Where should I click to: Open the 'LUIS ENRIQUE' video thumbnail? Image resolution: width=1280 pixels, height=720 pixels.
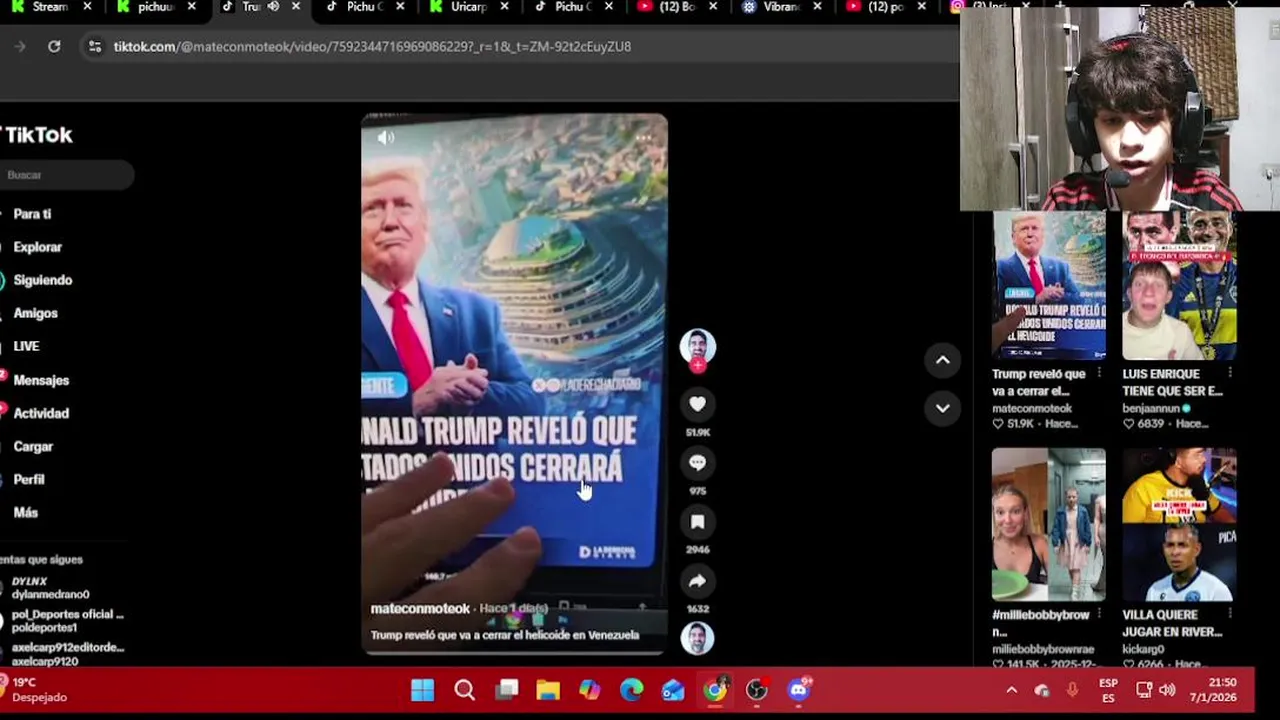(1179, 285)
